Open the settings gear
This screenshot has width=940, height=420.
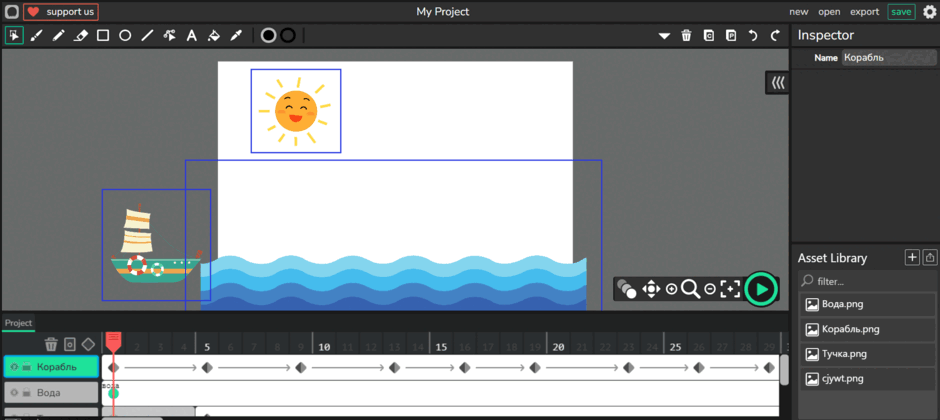tap(929, 11)
